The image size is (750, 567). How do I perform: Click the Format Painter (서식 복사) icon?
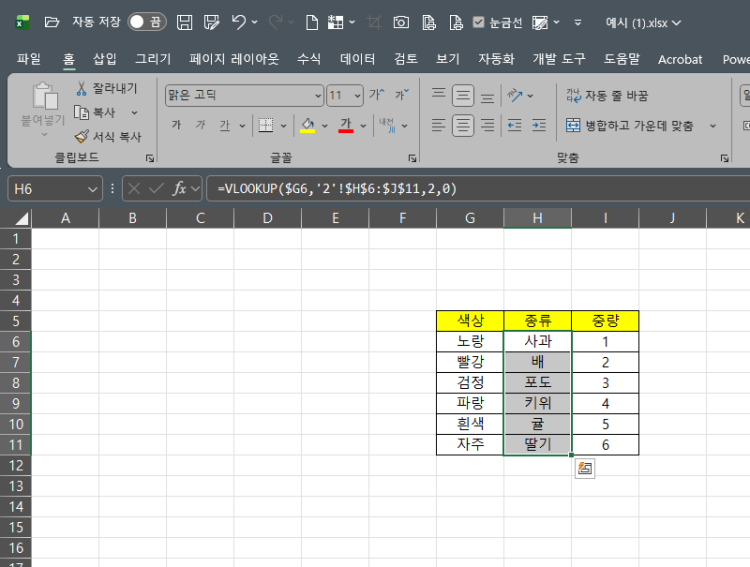tap(82, 136)
